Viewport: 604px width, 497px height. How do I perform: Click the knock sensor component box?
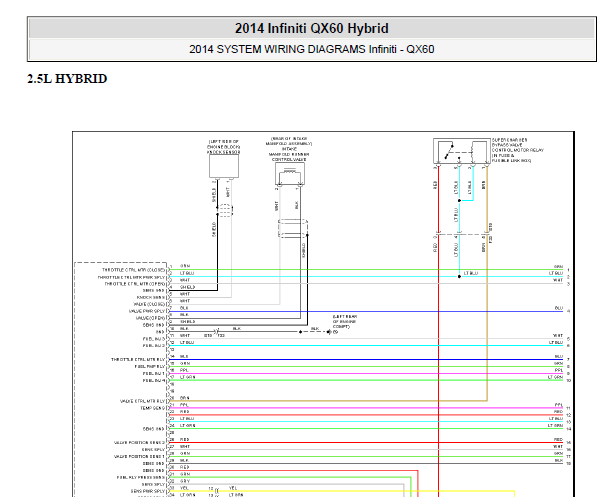pos(224,166)
